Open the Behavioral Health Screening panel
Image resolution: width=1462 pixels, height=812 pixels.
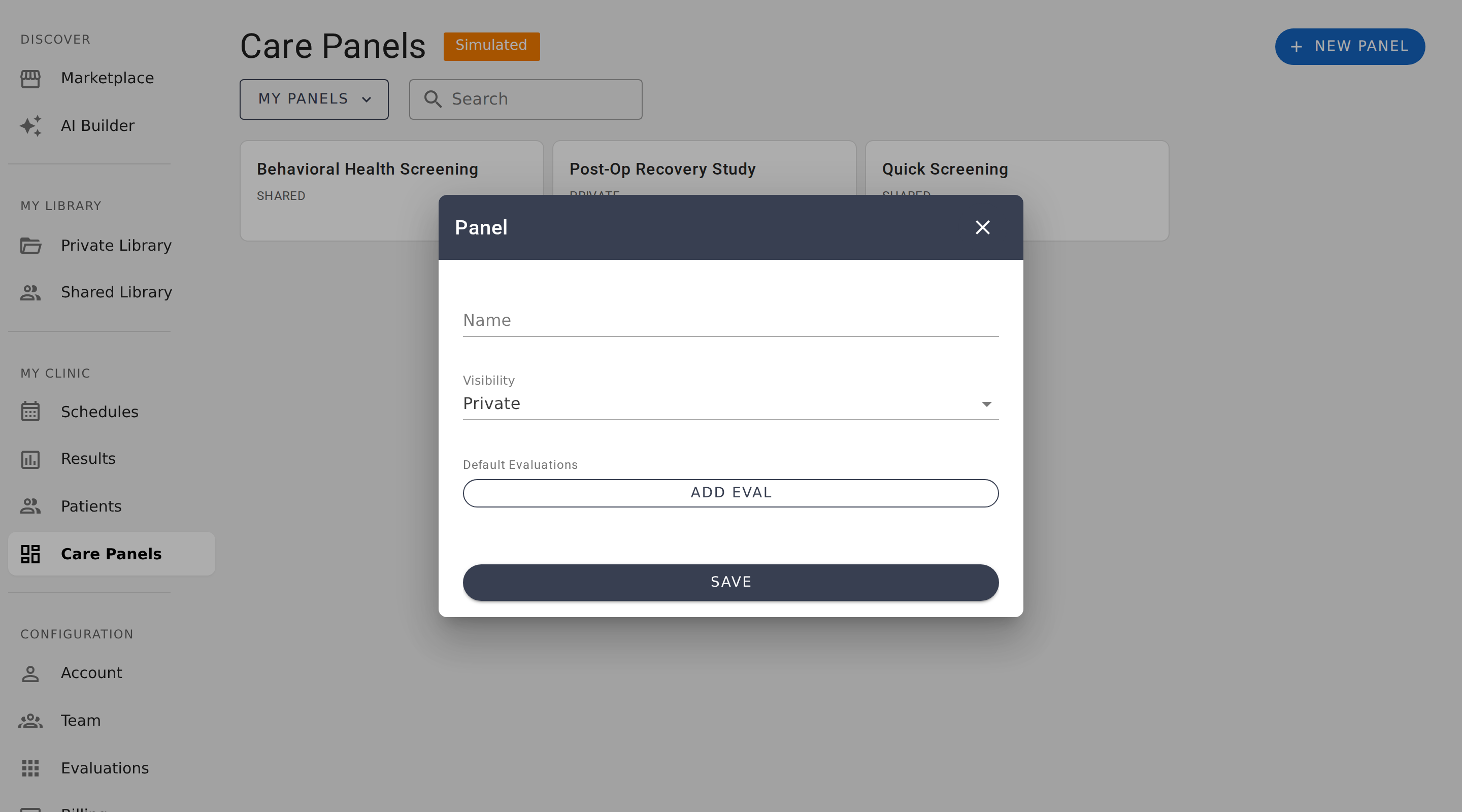367,168
